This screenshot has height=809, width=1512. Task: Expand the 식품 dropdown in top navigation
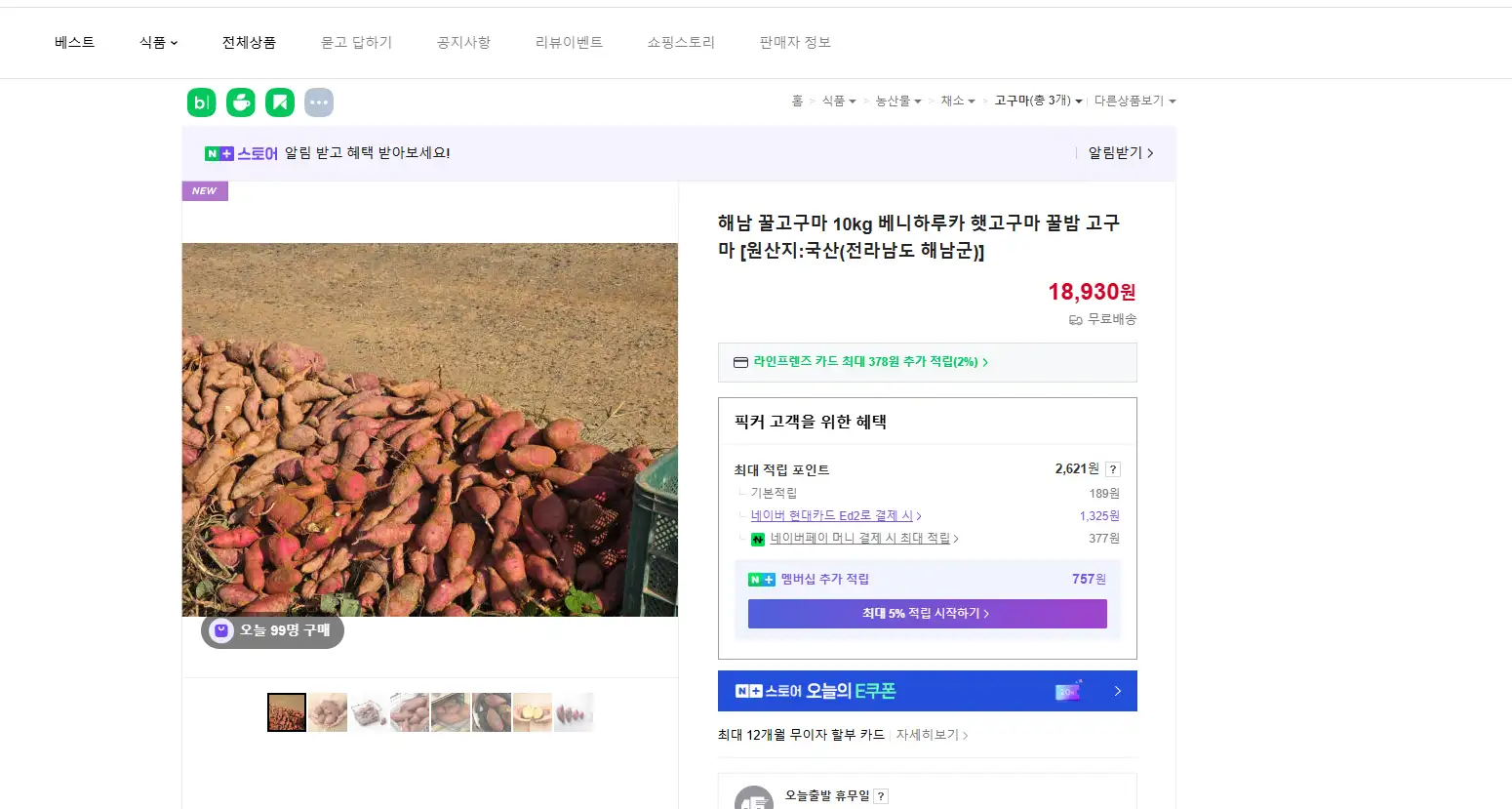coord(158,43)
